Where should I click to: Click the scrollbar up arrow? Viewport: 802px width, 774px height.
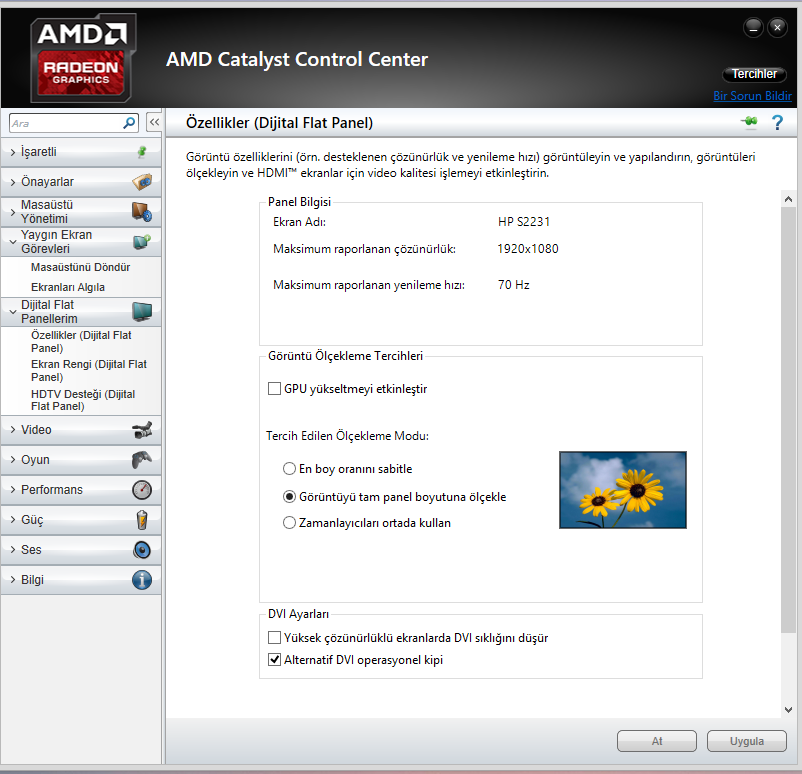[x=788, y=199]
